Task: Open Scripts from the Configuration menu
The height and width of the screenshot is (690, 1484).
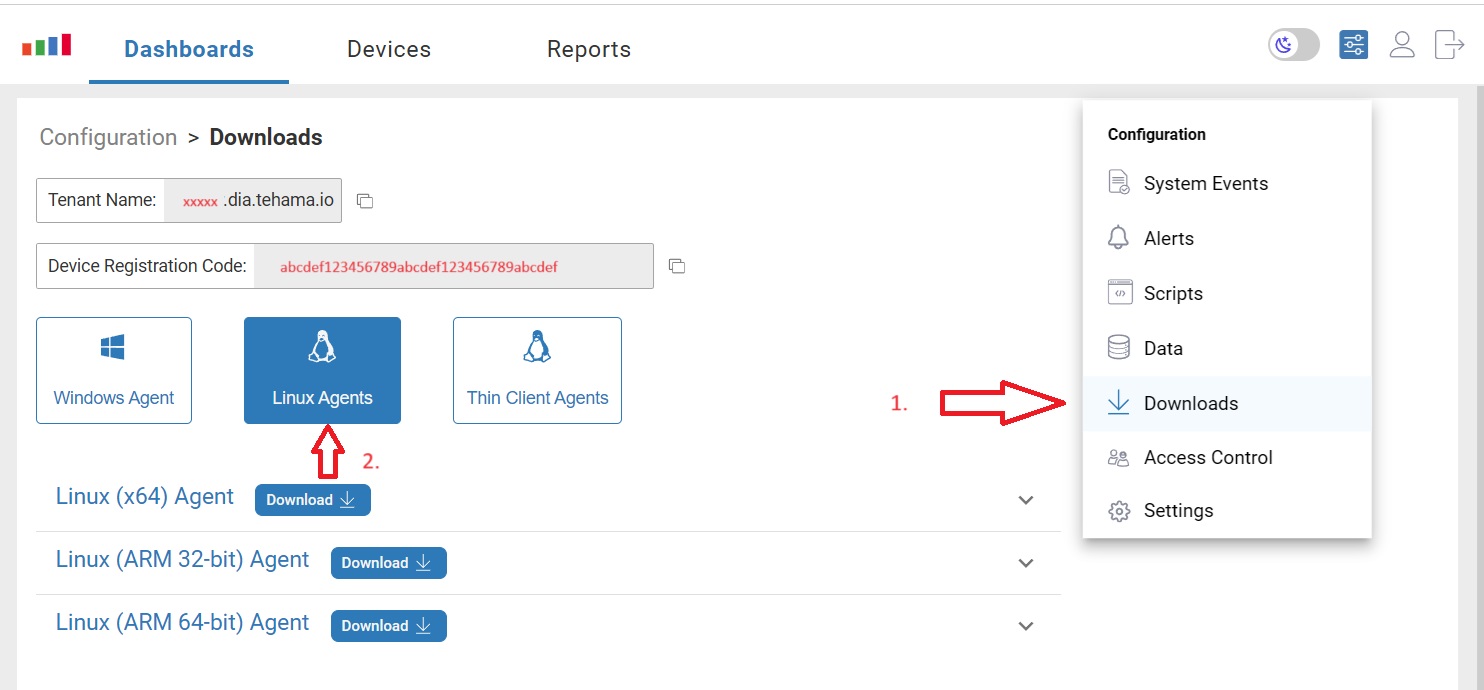Action: click(1173, 293)
